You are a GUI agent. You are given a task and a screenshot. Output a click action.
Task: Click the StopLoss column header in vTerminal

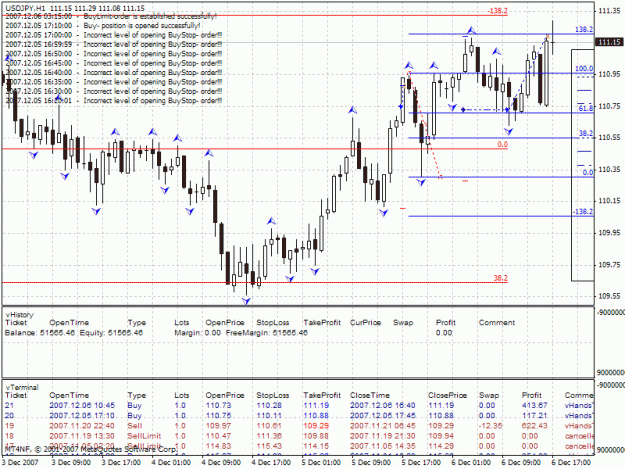(273, 395)
